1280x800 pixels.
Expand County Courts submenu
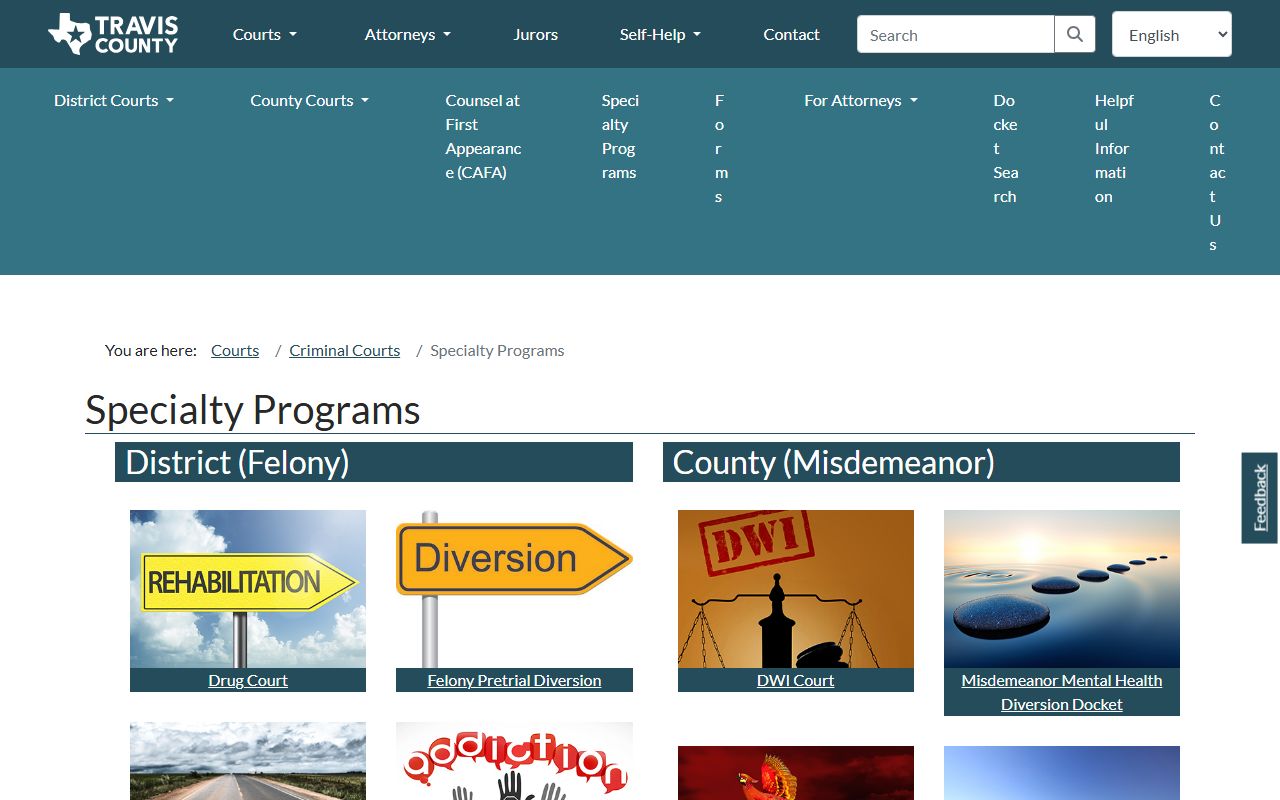point(310,100)
